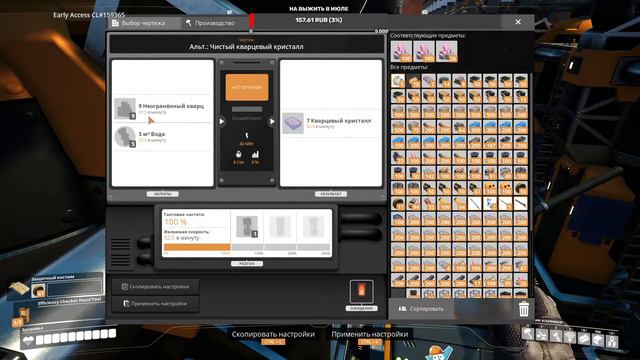Click the Вода input resource icon
The height and width of the screenshot is (360, 640).
(x=125, y=137)
